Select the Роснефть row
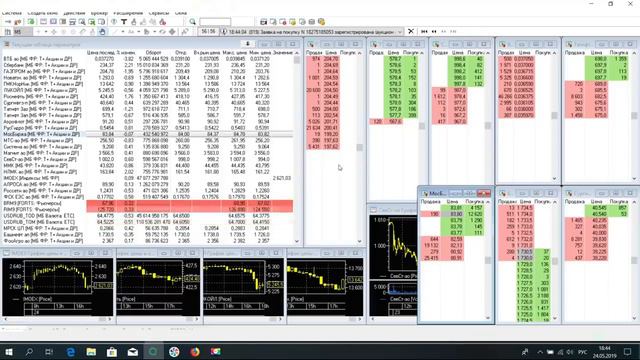The width and height of the screenshot is (640, 360). point(148,97)
